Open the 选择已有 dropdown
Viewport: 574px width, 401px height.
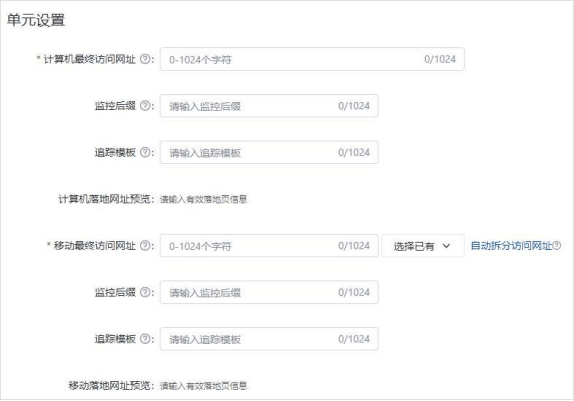(423, 245)
